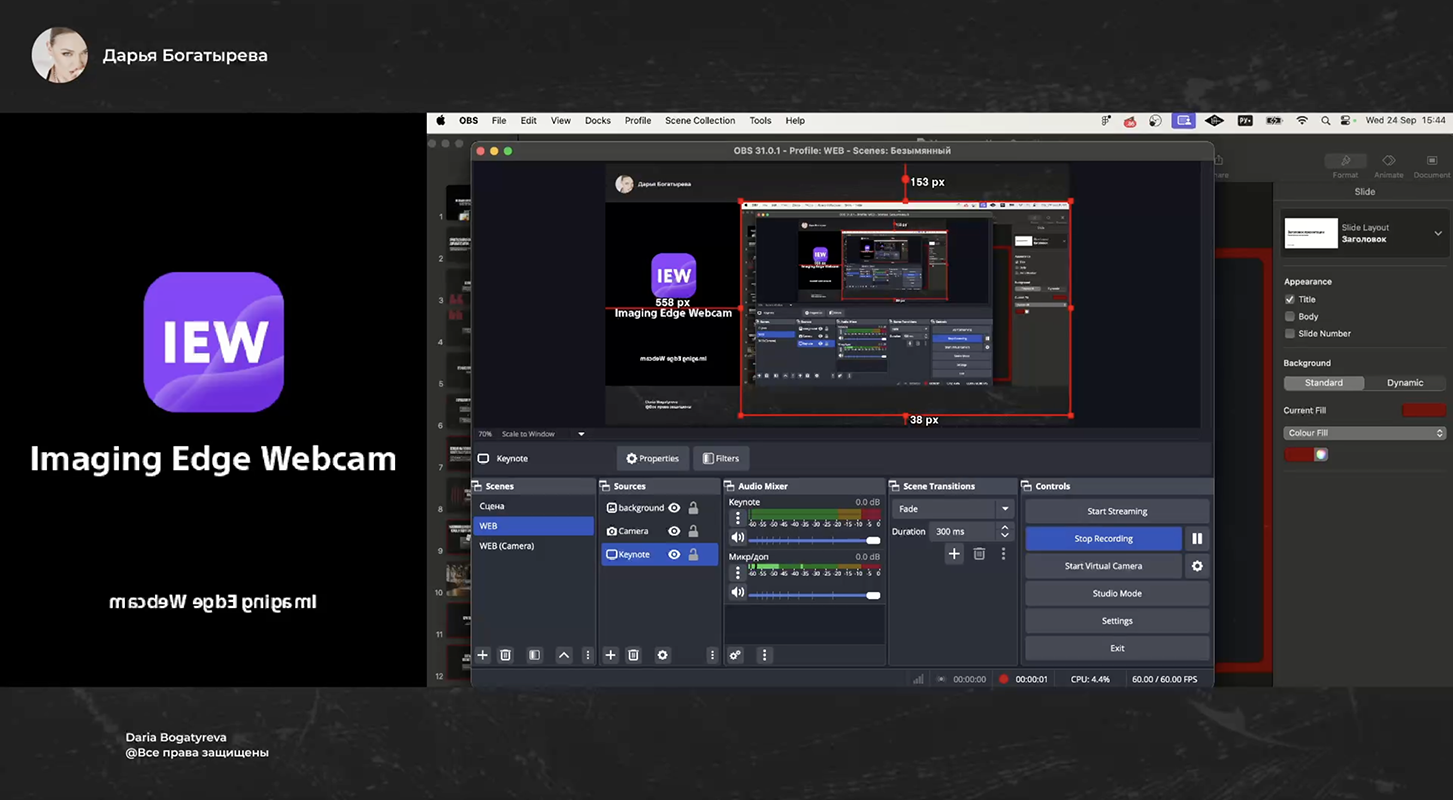The height and width of the screenshot is (800, 1453).
Task: Switch to the Dynamic background tab
Action: pyautogui.click(x=1404, y=383)
